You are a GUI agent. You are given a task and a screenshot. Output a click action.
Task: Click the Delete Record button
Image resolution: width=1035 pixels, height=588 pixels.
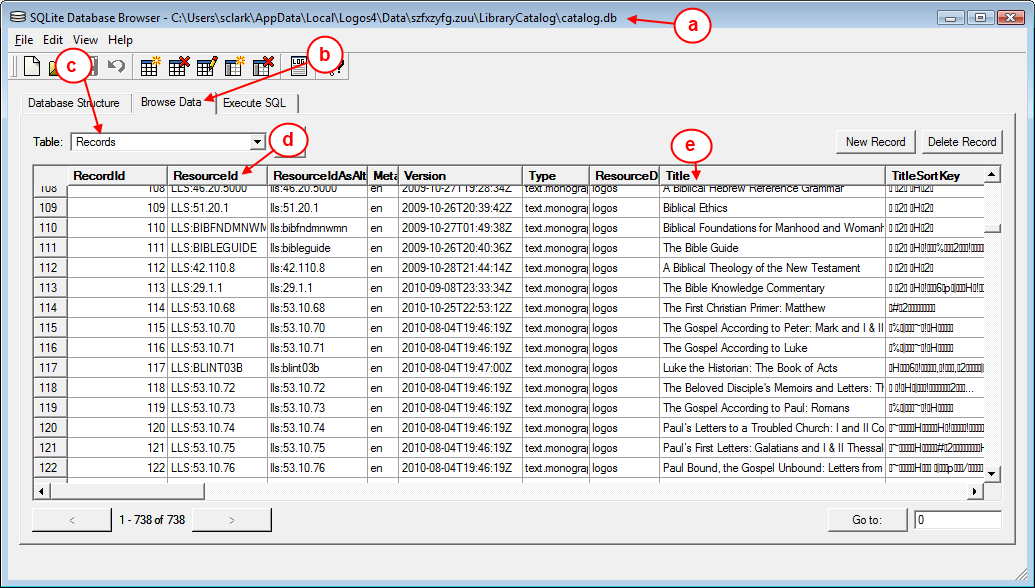962,142
